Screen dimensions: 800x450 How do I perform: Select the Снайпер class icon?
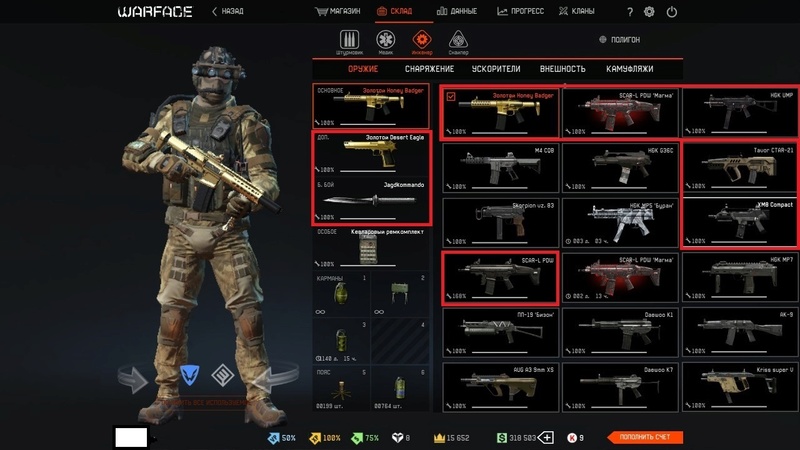click(458, 40)
